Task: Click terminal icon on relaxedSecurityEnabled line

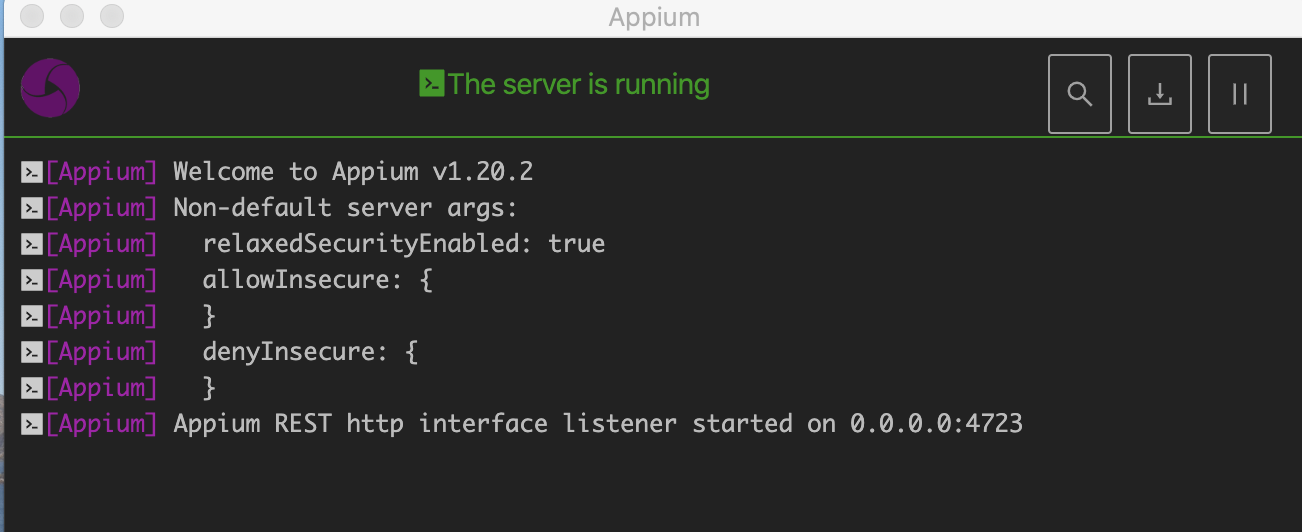Action: tap(31, 244)
